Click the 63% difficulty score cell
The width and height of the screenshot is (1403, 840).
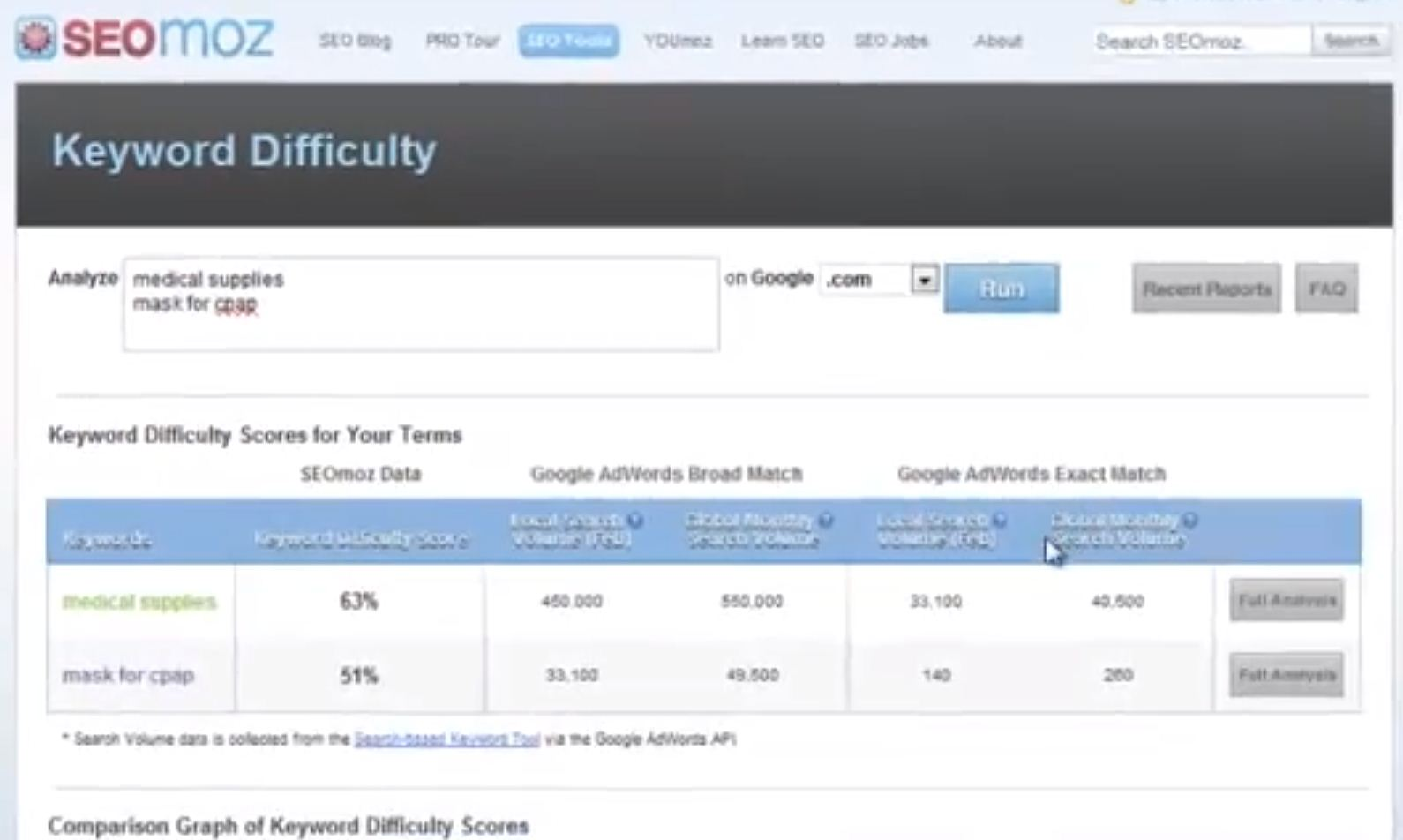tap(359, 602)
